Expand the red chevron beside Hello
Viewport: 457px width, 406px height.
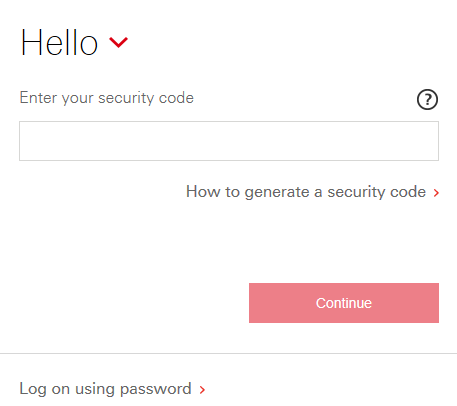click(x=118, y=43)
